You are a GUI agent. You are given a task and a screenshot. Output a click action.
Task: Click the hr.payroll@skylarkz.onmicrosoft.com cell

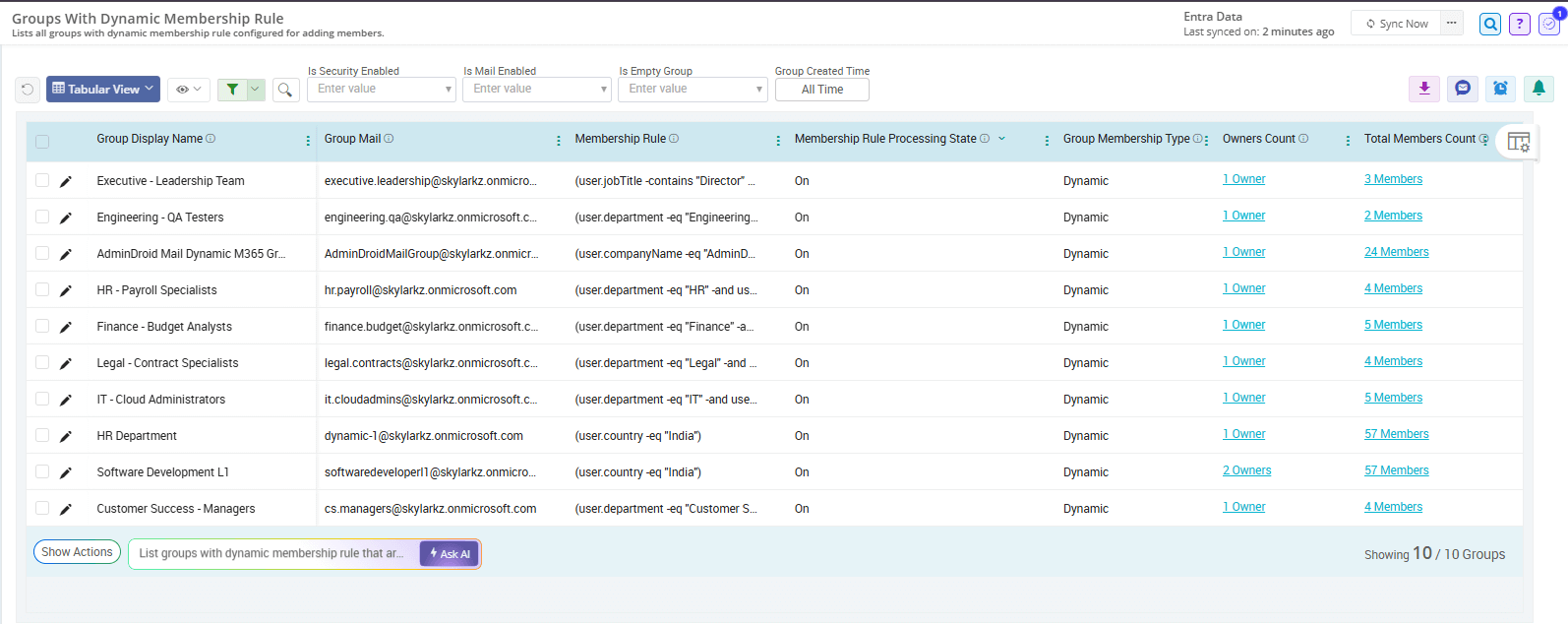click(x=420, y=290)
